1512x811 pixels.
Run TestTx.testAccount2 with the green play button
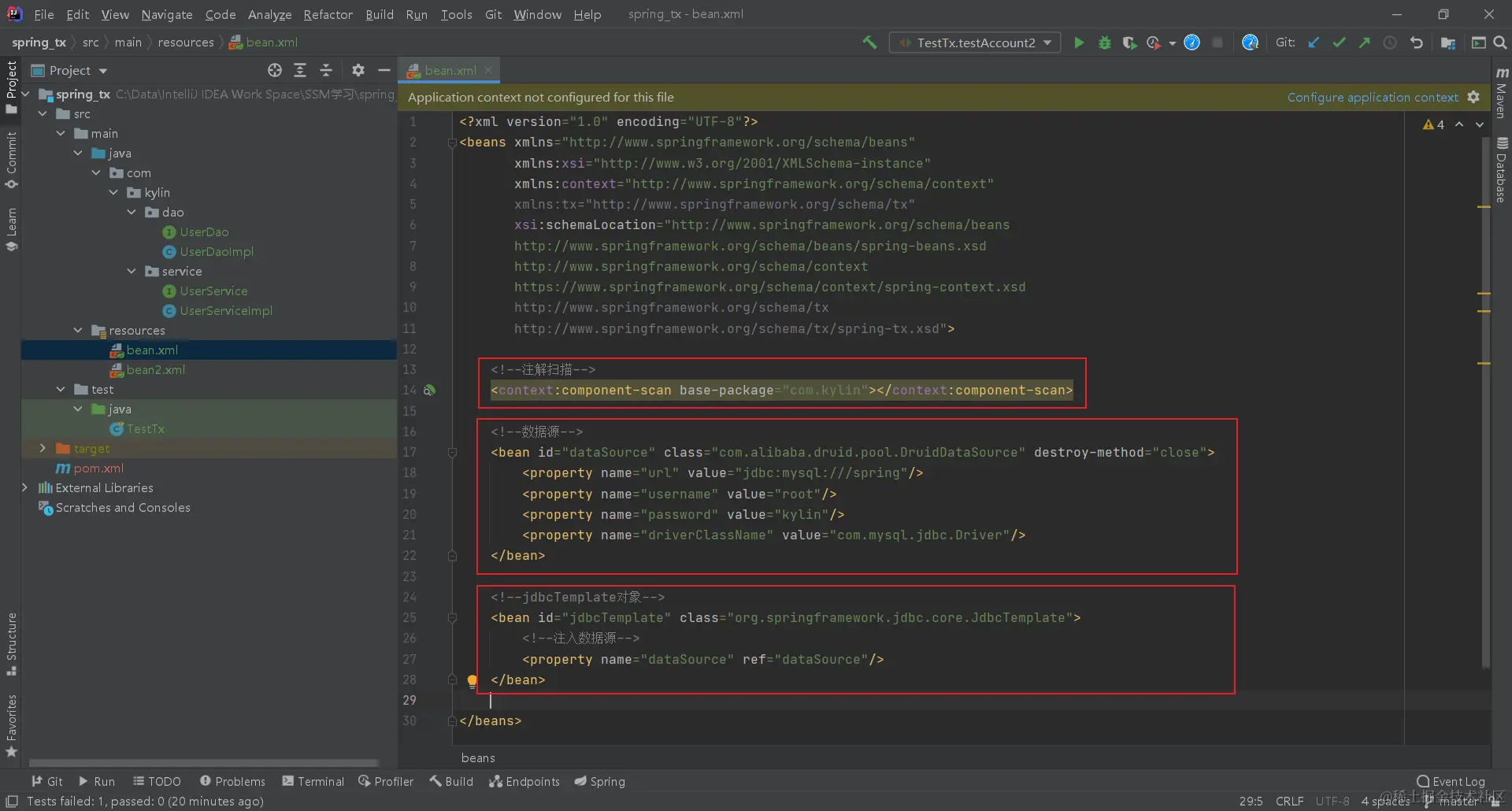[1079, 43]
